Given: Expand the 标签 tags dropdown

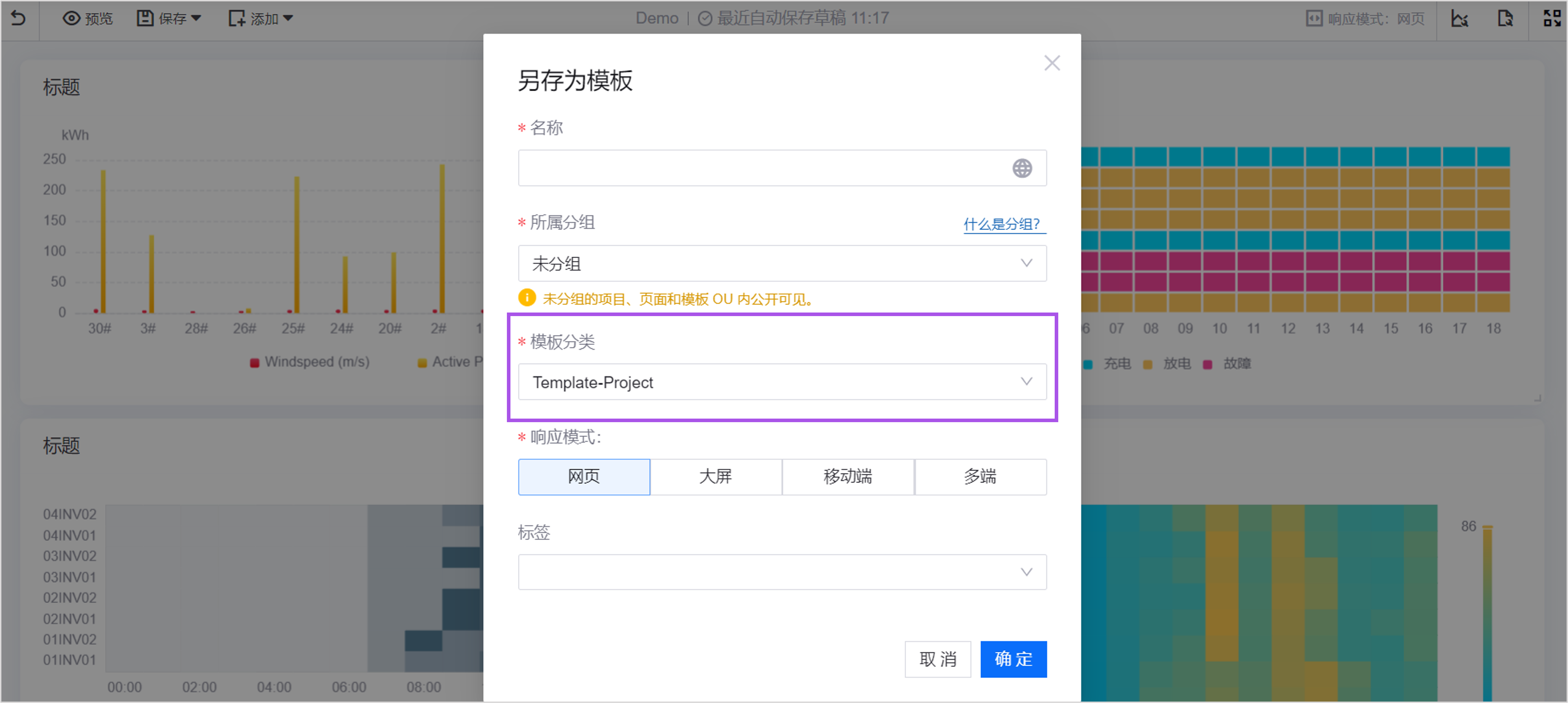Looking at the screenshot, I should click(x=782, y=571).
